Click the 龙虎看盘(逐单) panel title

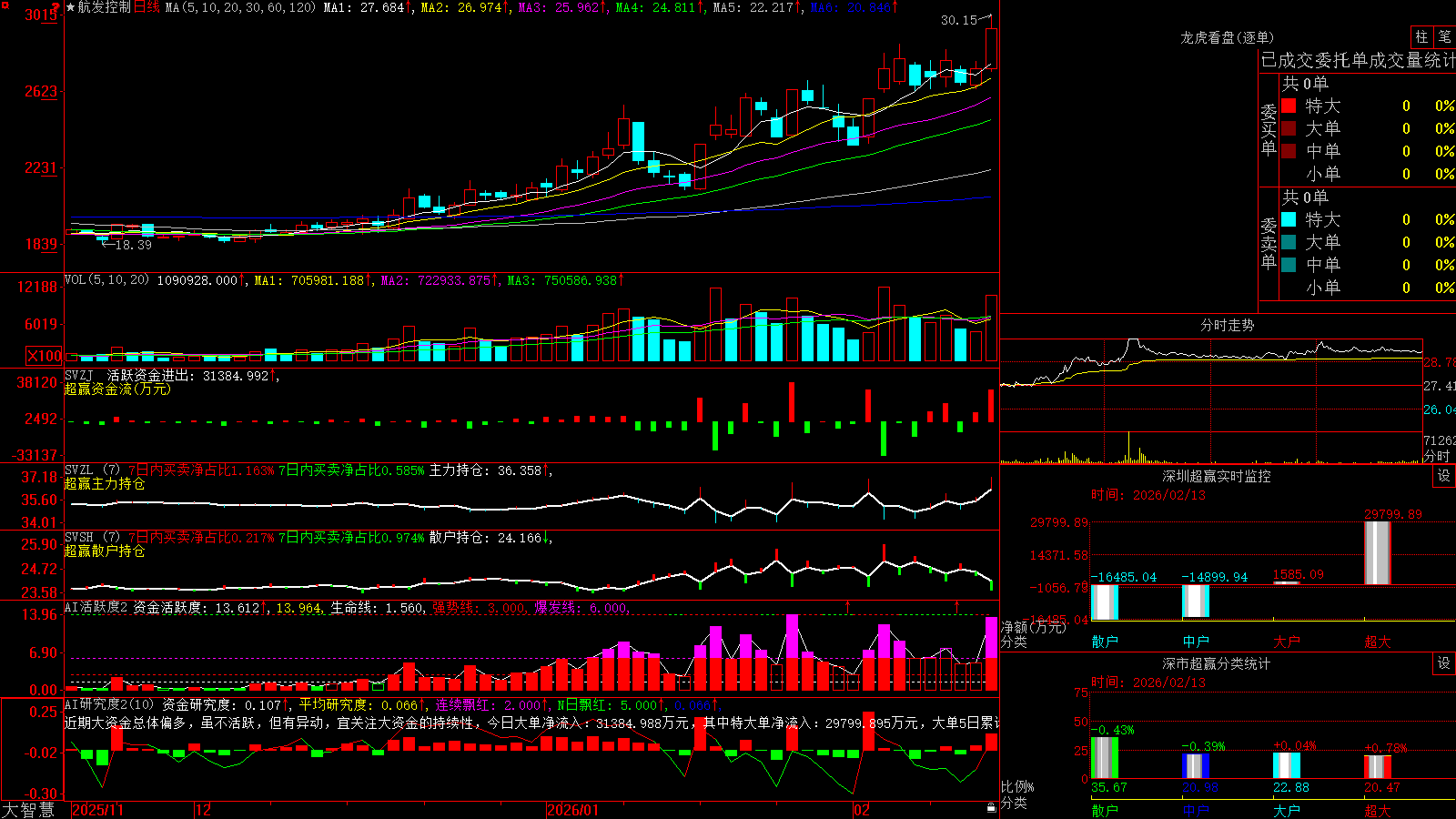coord(1227,37)
